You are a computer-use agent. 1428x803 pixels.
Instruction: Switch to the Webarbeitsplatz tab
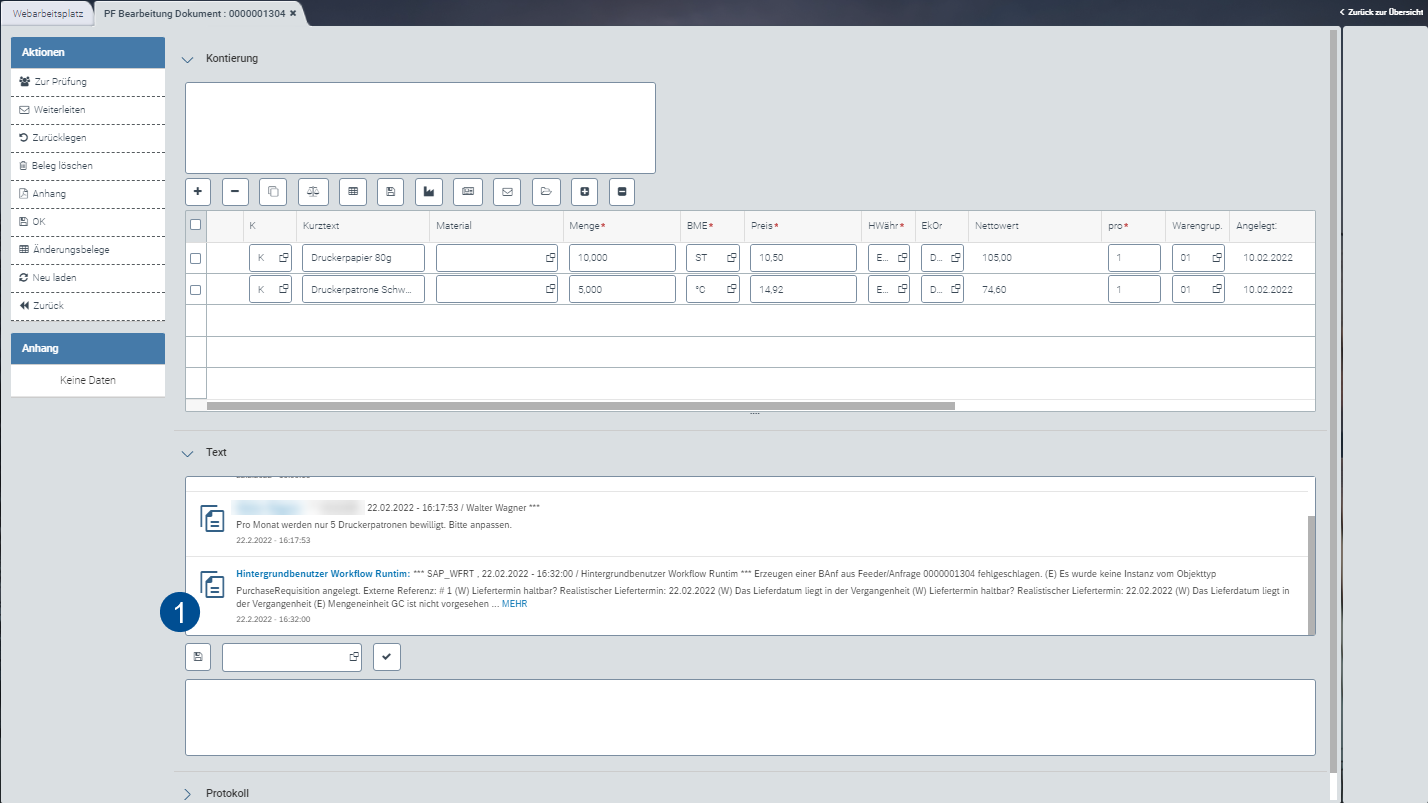pos(48,14)
